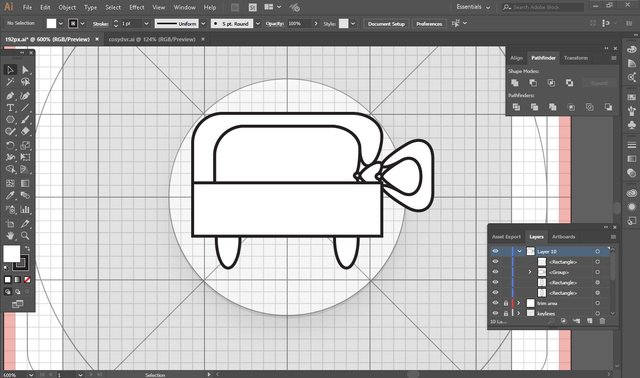Open the zoom level dropdown at 600%

tap(31, 375)
